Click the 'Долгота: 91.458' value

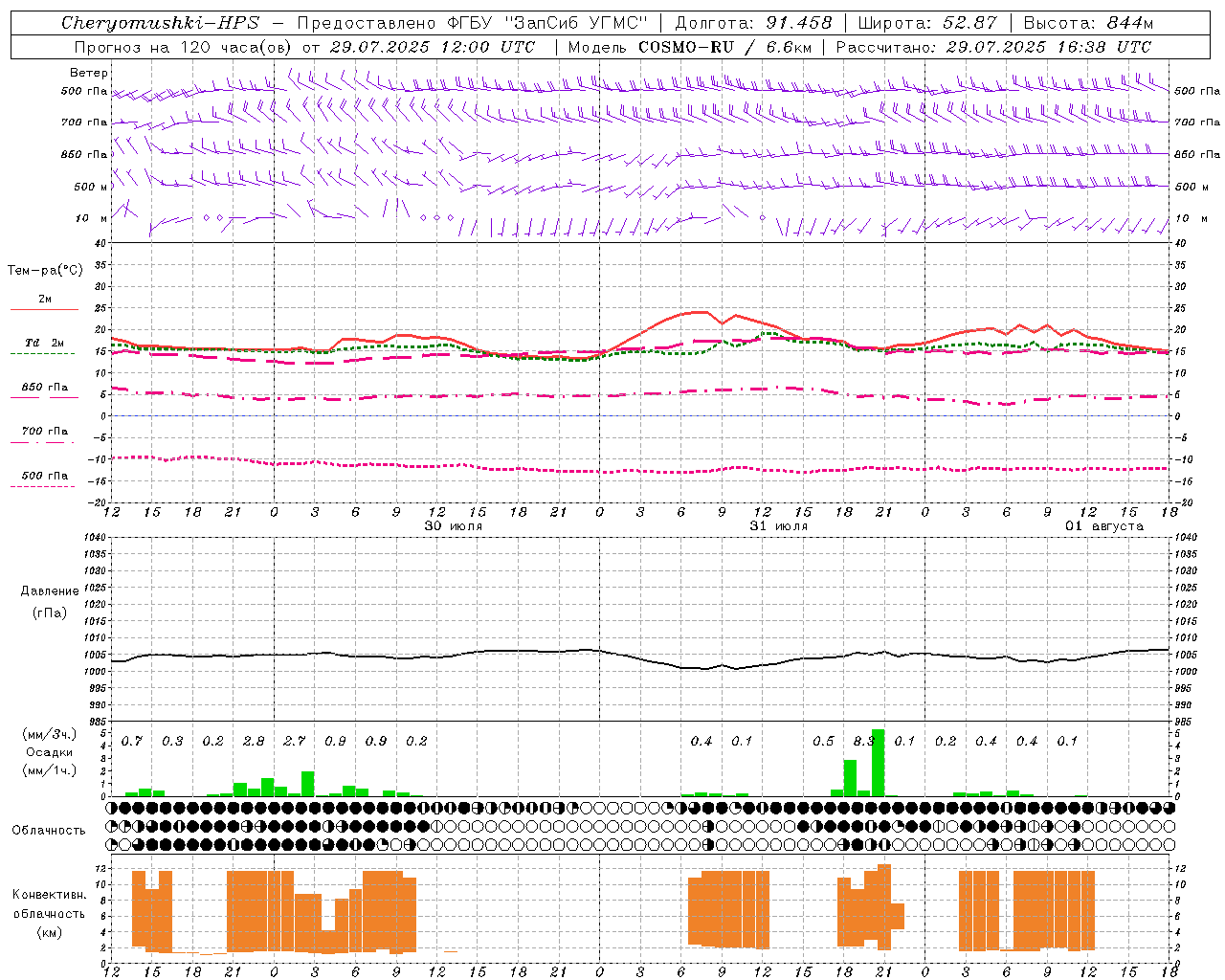pyautogui.click(x=753, y=23)
